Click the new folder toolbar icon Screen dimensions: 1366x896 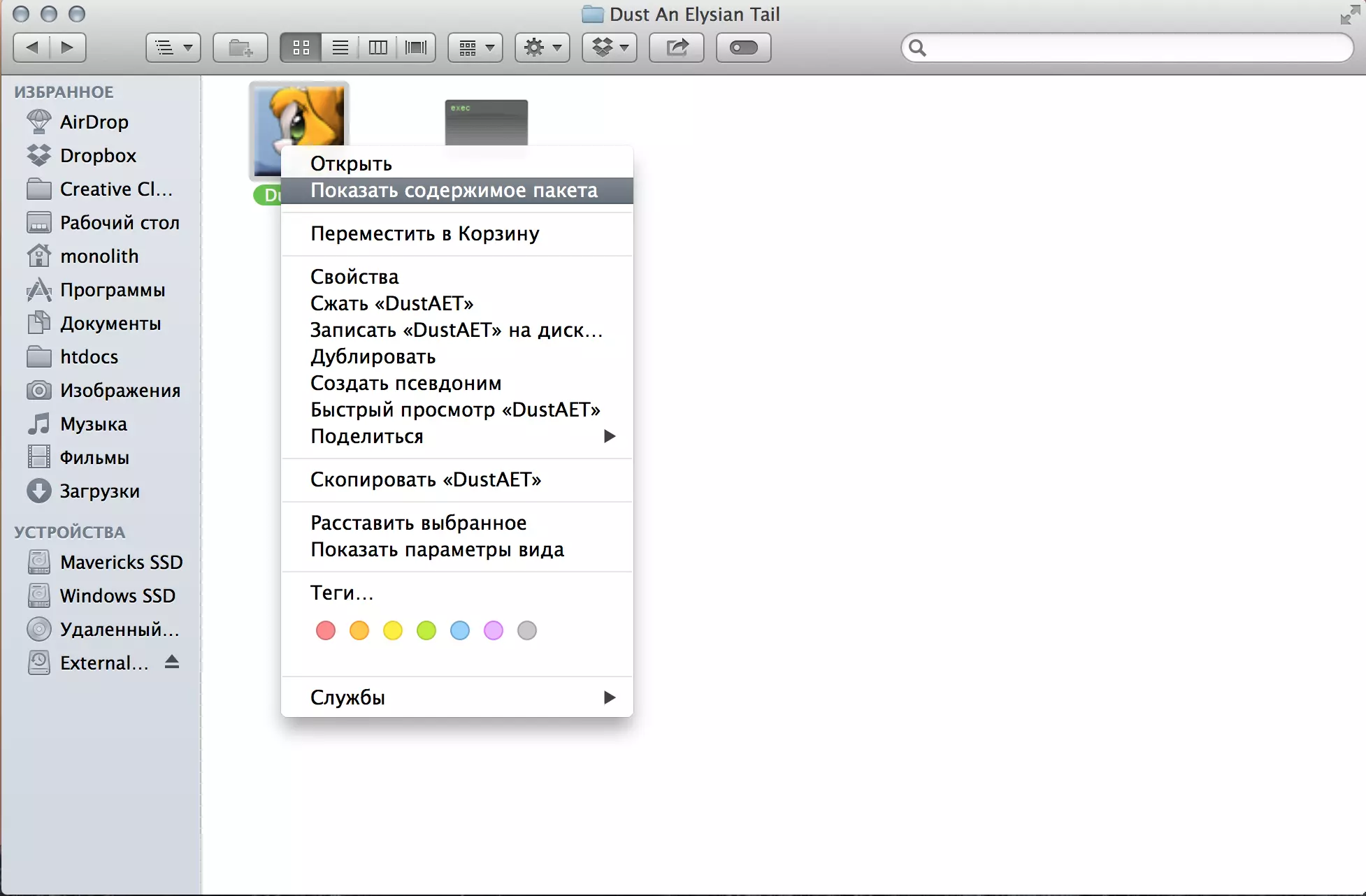(x=240, y=48)
